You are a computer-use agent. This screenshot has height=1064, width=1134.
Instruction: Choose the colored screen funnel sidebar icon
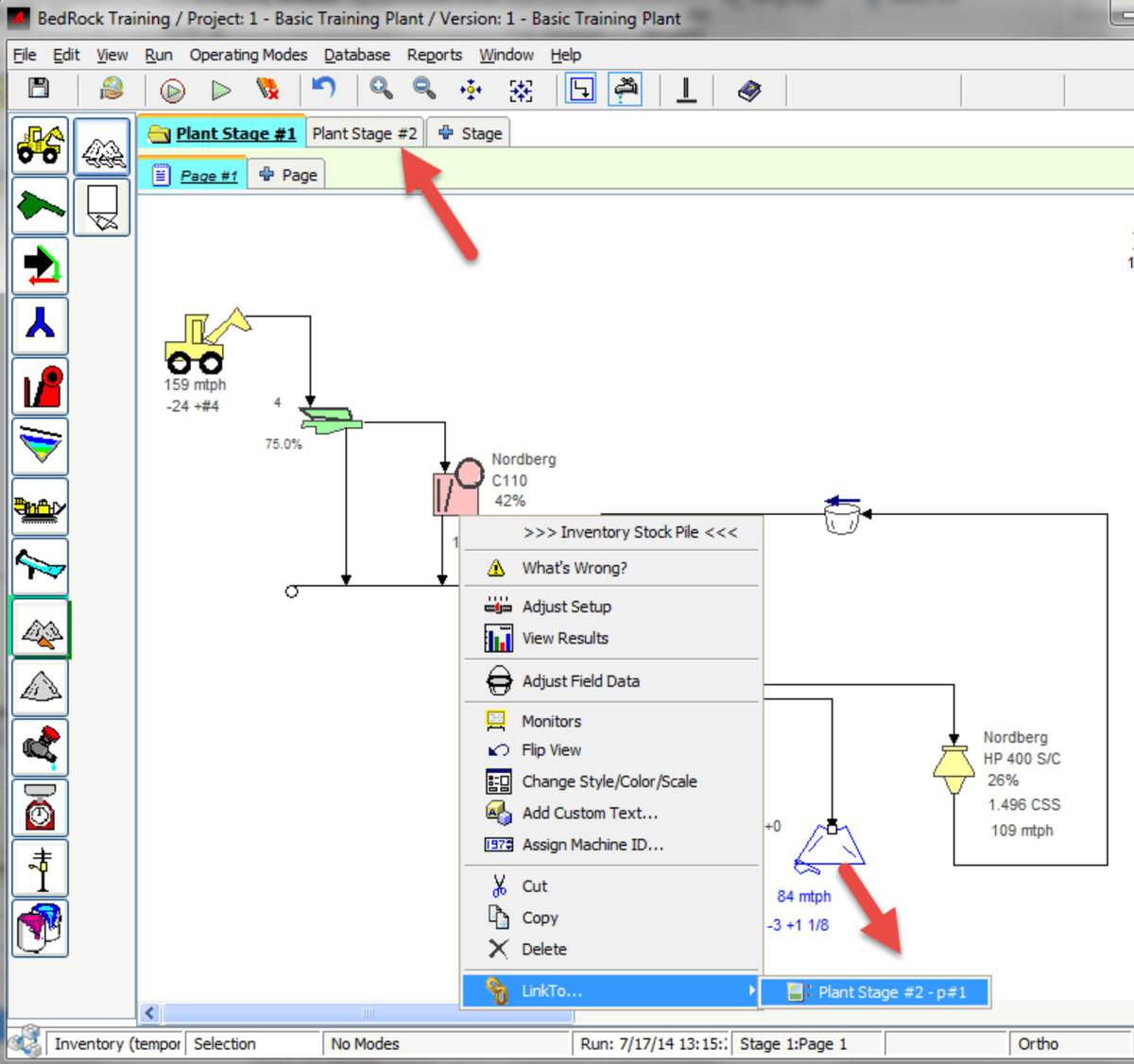40,446
